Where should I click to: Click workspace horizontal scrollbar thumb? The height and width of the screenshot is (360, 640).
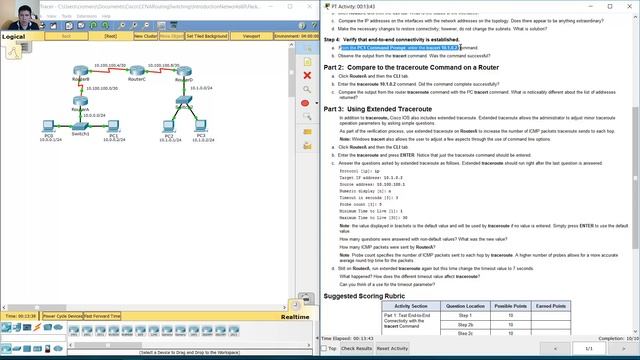point(37,307)
